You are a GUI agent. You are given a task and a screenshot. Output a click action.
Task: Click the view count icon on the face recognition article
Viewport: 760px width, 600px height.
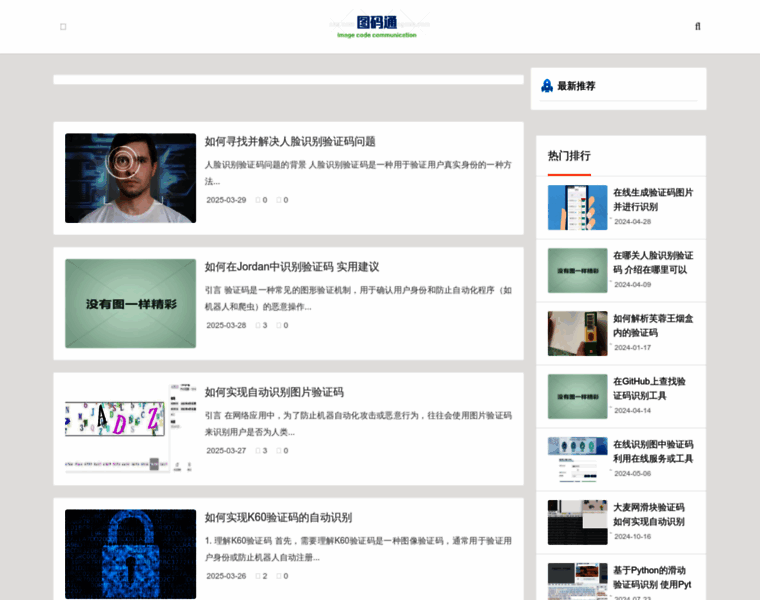coord(257,200)
